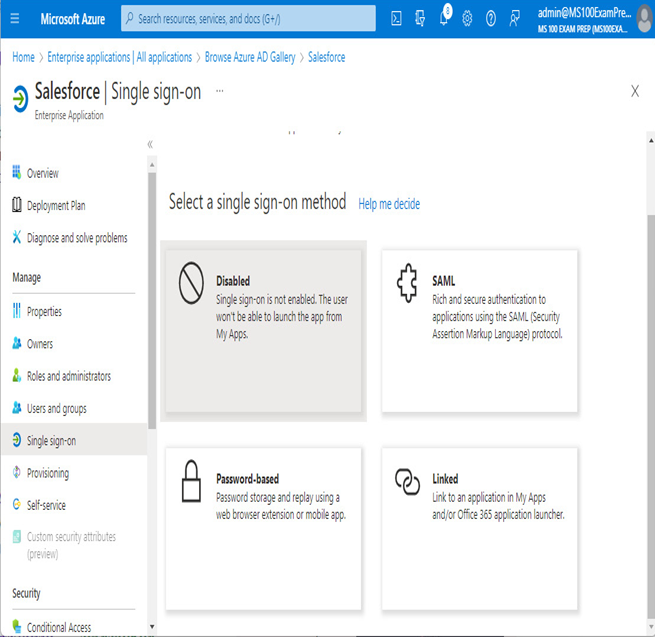Open the Directories and subscriptions filter icon

pos(420,18)
